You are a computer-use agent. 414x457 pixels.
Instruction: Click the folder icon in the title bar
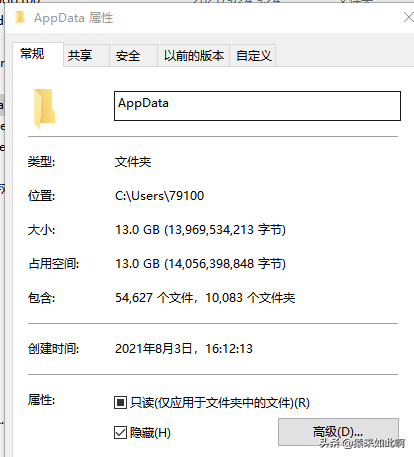20,17
